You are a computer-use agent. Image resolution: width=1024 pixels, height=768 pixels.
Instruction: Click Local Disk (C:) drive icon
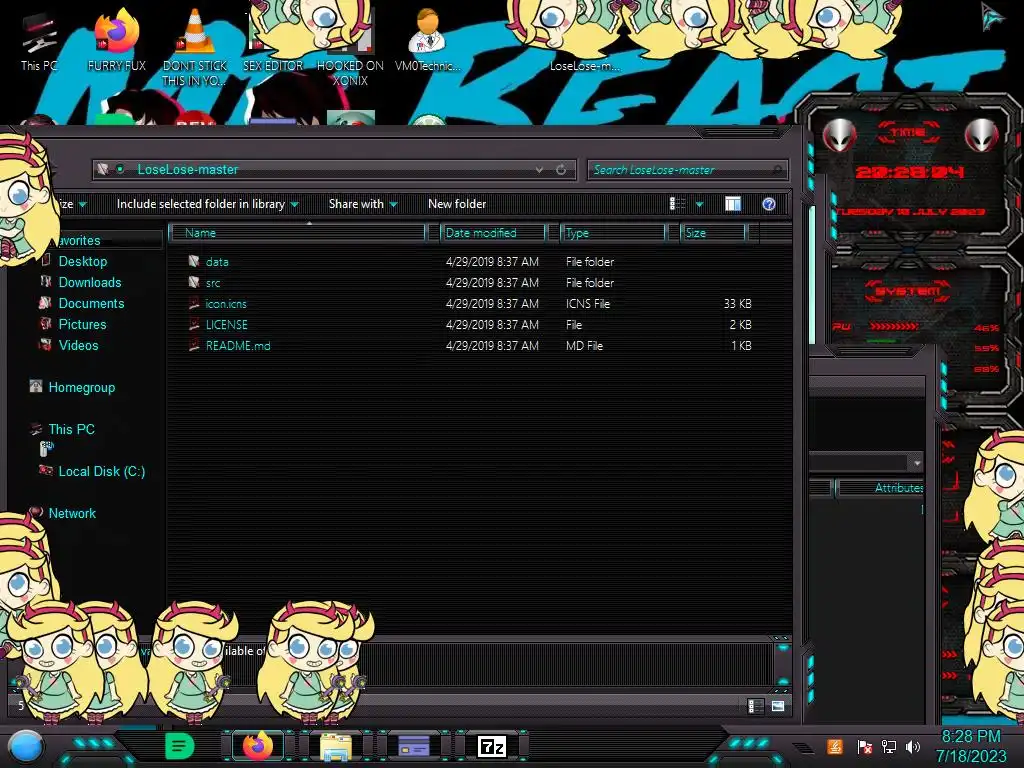click(x=46, y=470)
